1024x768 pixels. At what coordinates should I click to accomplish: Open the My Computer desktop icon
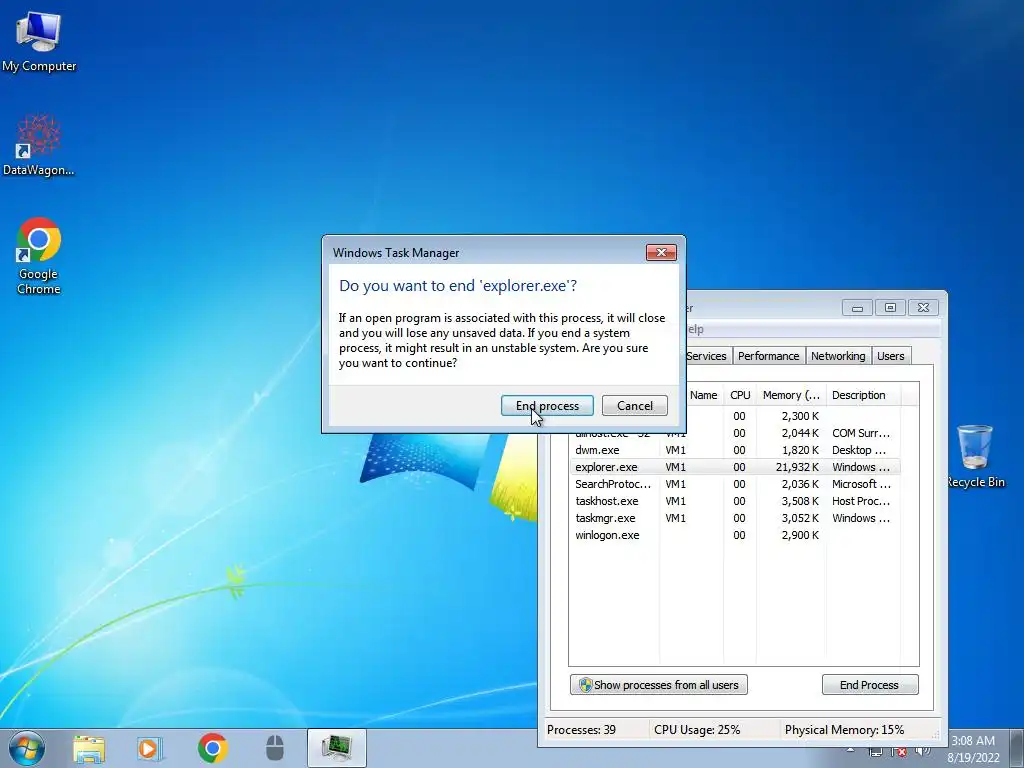(39, 41)
